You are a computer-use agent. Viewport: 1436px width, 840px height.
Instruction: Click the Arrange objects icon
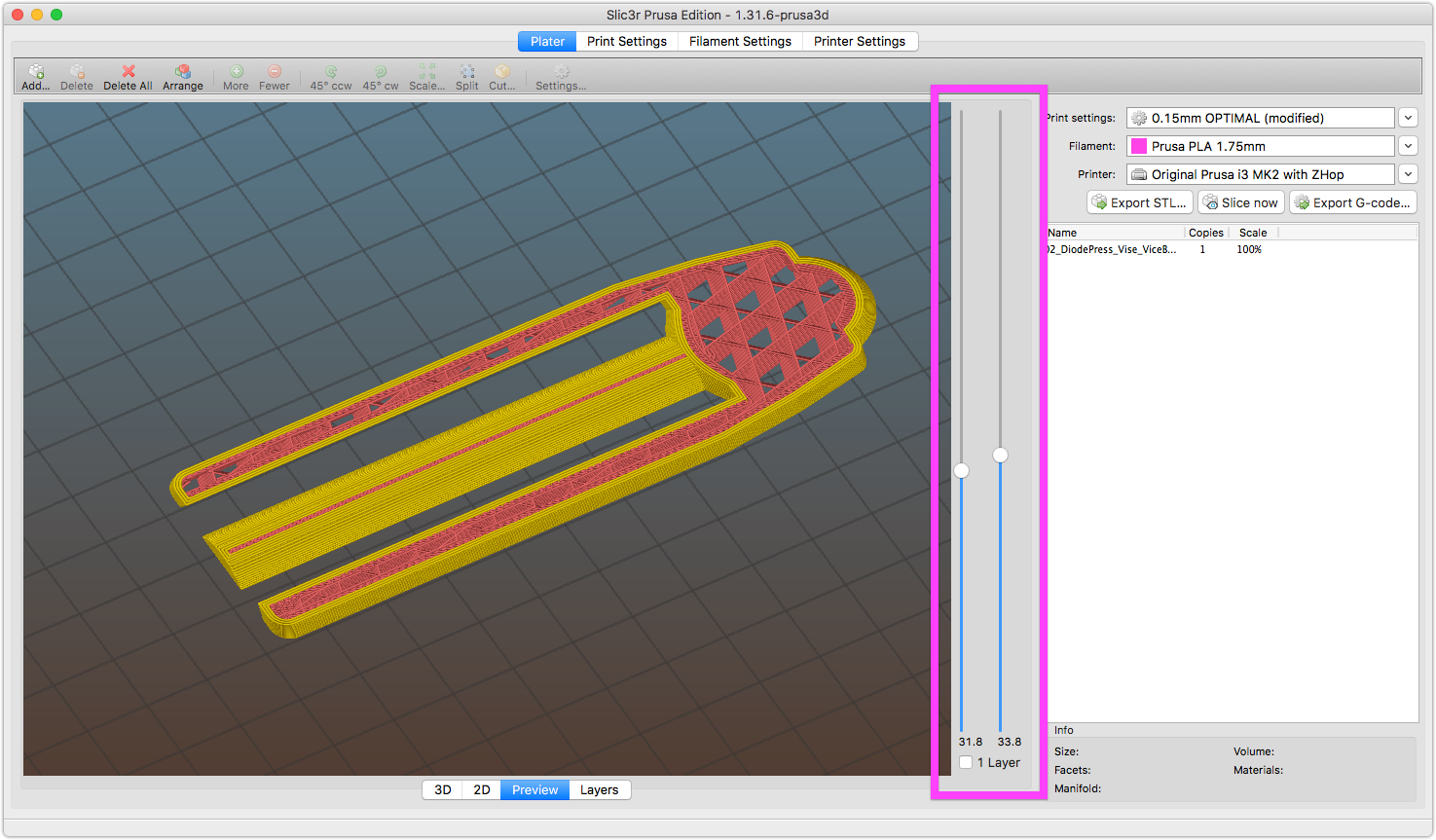tap(182, 72)
